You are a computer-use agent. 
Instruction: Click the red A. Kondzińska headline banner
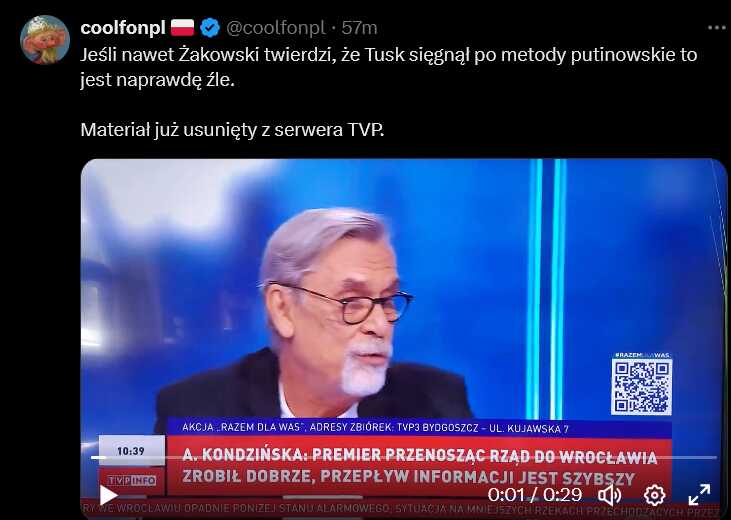[x=420, y=466]
